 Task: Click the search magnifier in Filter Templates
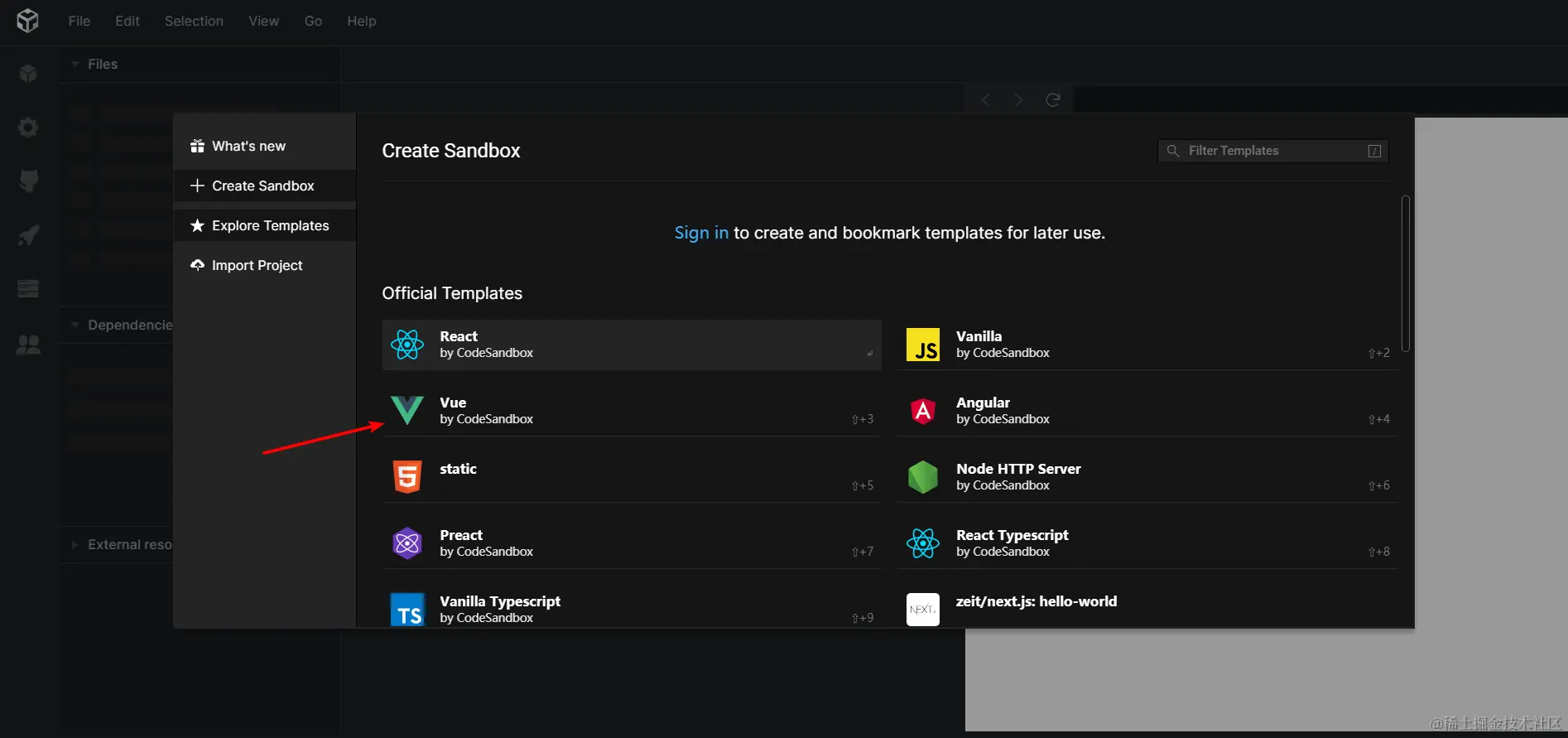[1172, 151]
